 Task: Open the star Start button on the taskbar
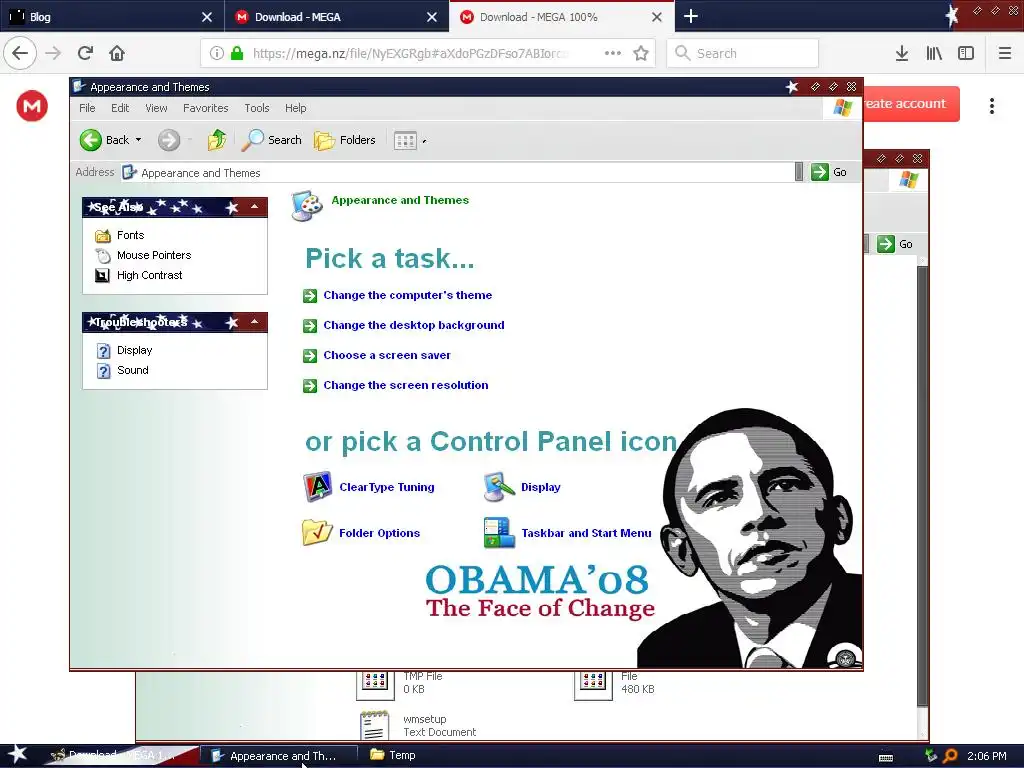[x=18, y=755]
